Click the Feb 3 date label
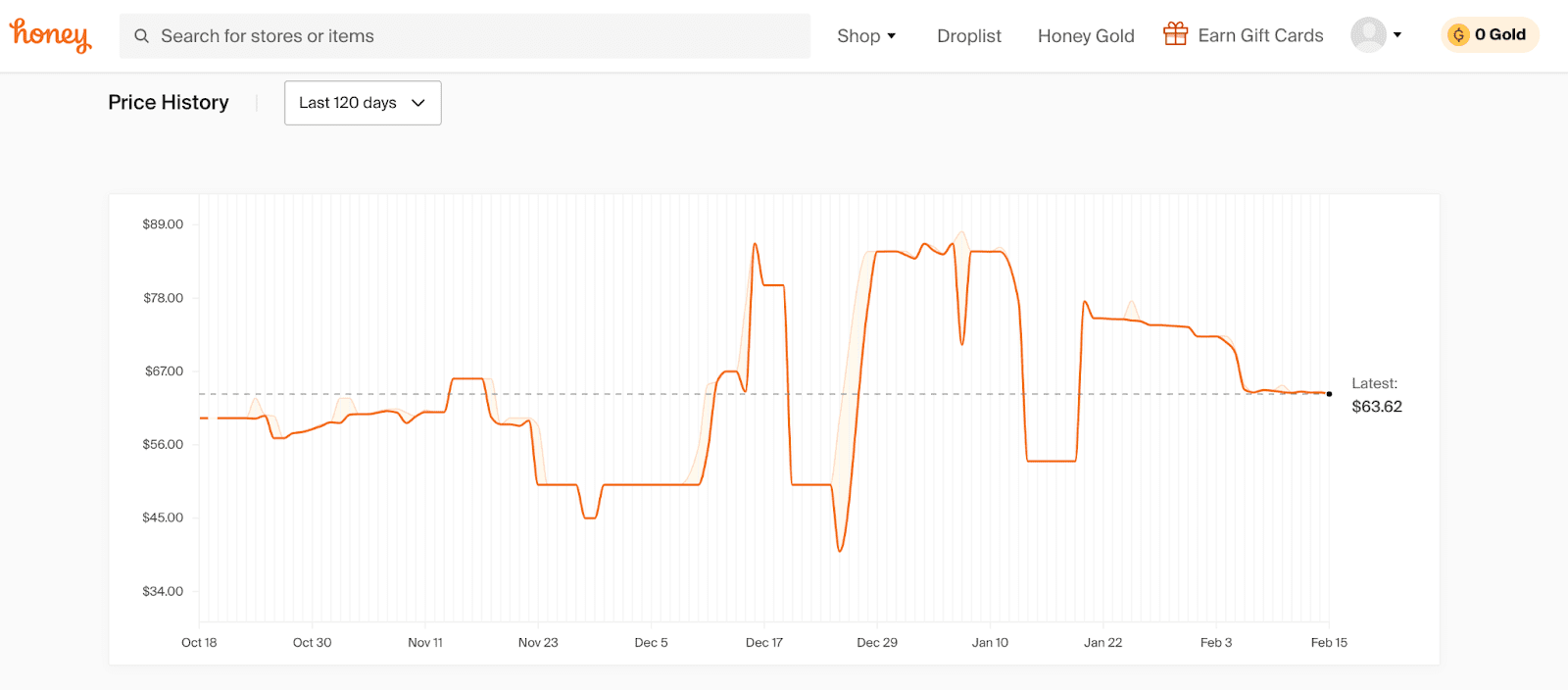 tap(1216, 643)
